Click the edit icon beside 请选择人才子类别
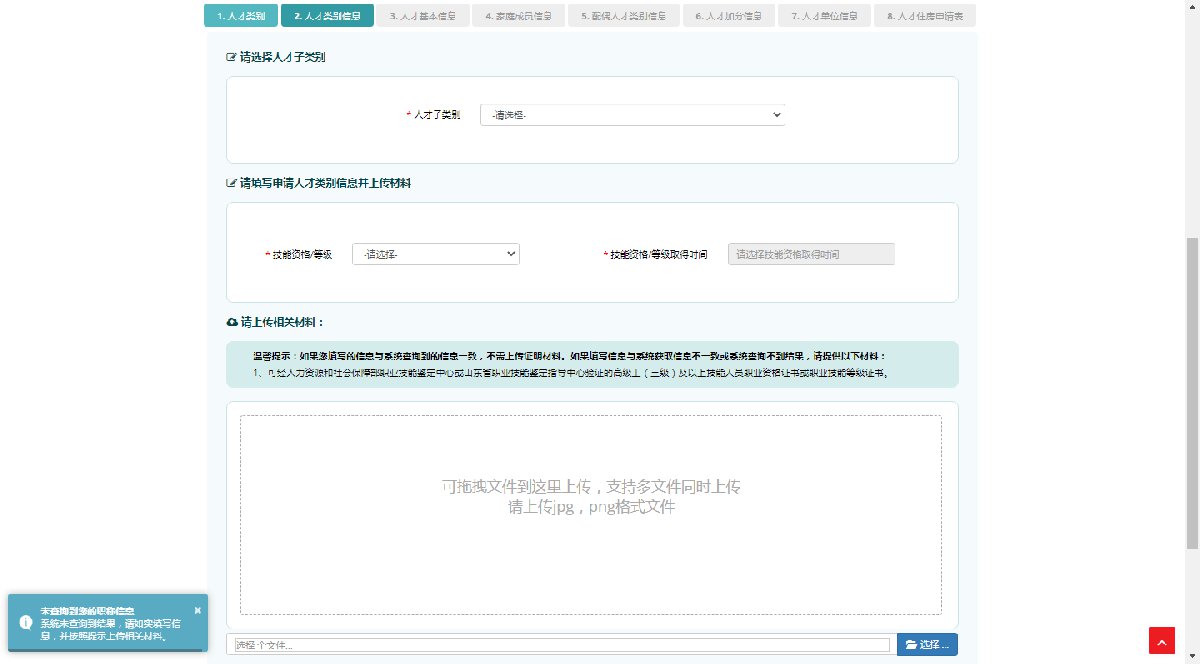 click(232, 58)
